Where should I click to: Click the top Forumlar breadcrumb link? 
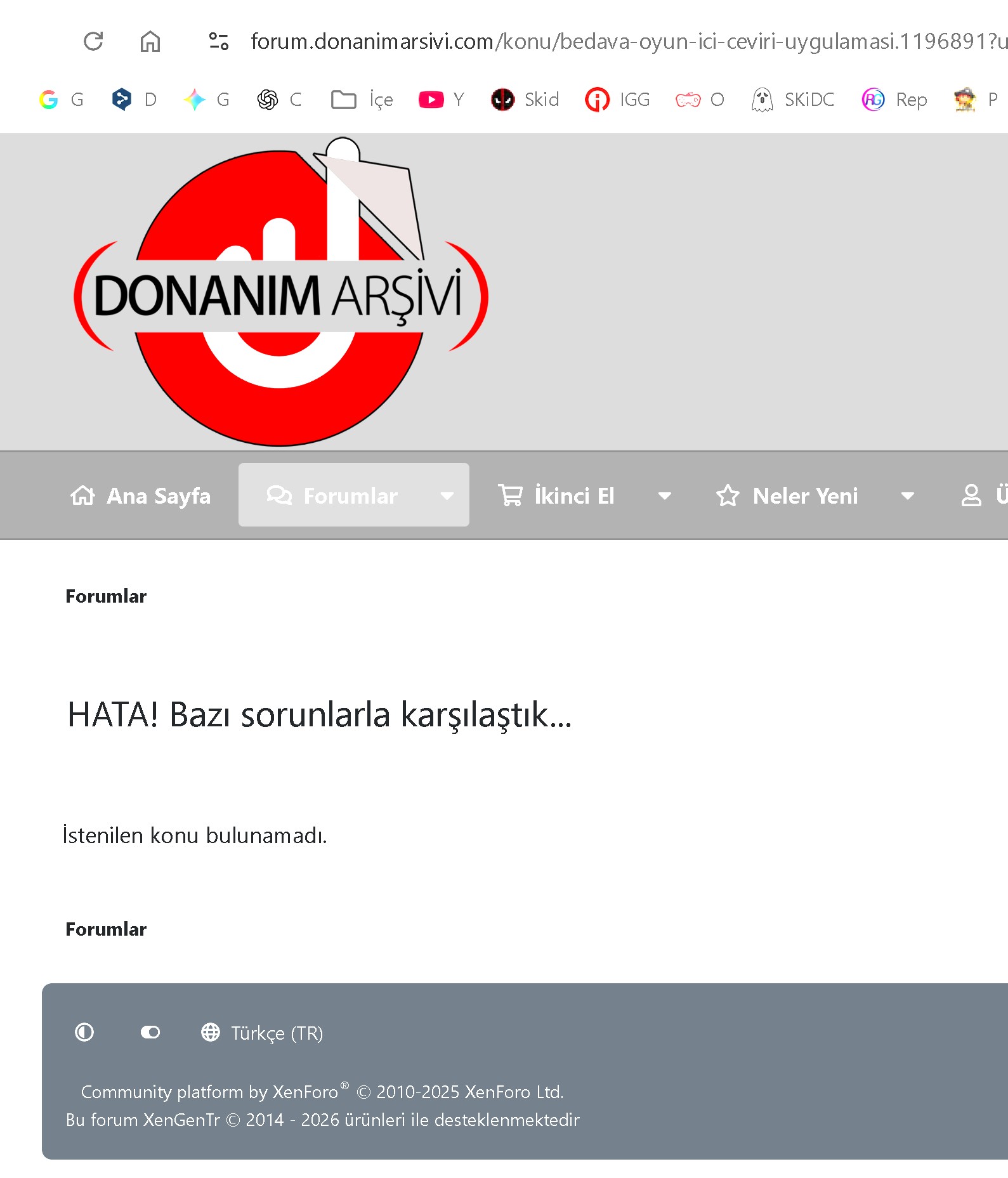tap(106, 596)
